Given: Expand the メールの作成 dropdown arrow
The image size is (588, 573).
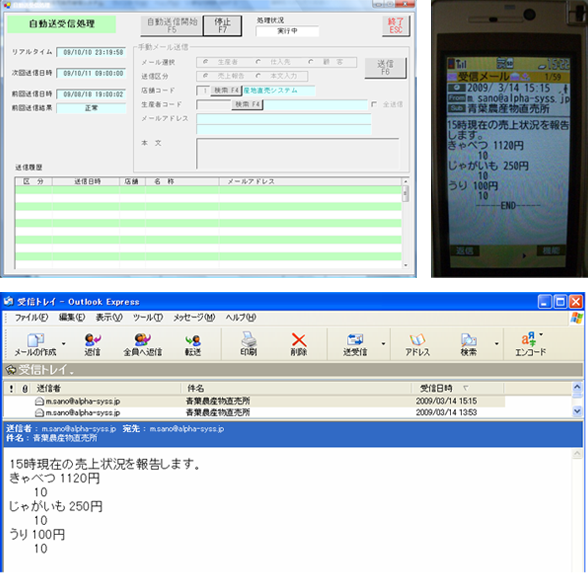Looking at the screenshot, I should click(x=64, y=344).
